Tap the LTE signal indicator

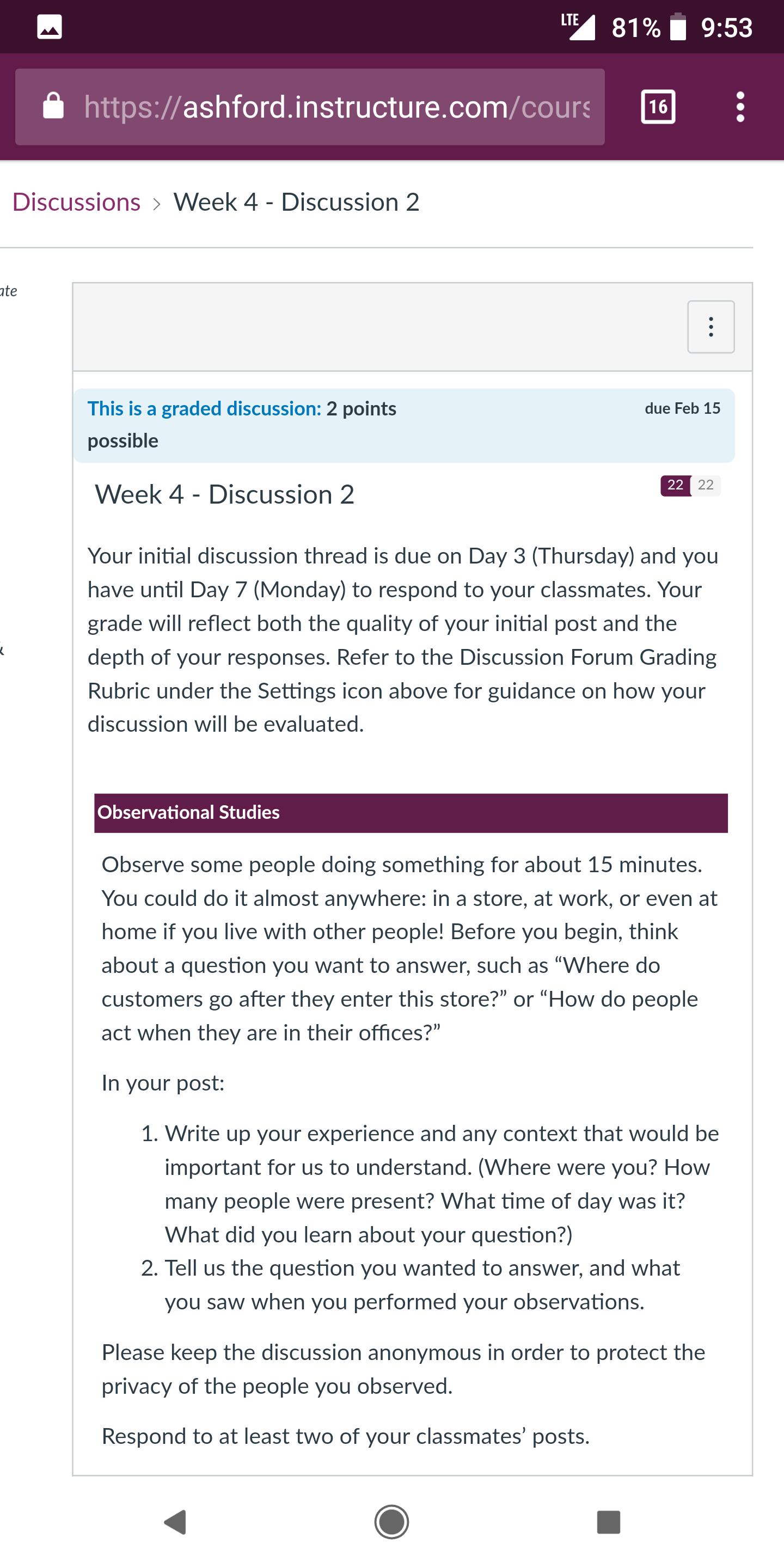tap(577, 26)
